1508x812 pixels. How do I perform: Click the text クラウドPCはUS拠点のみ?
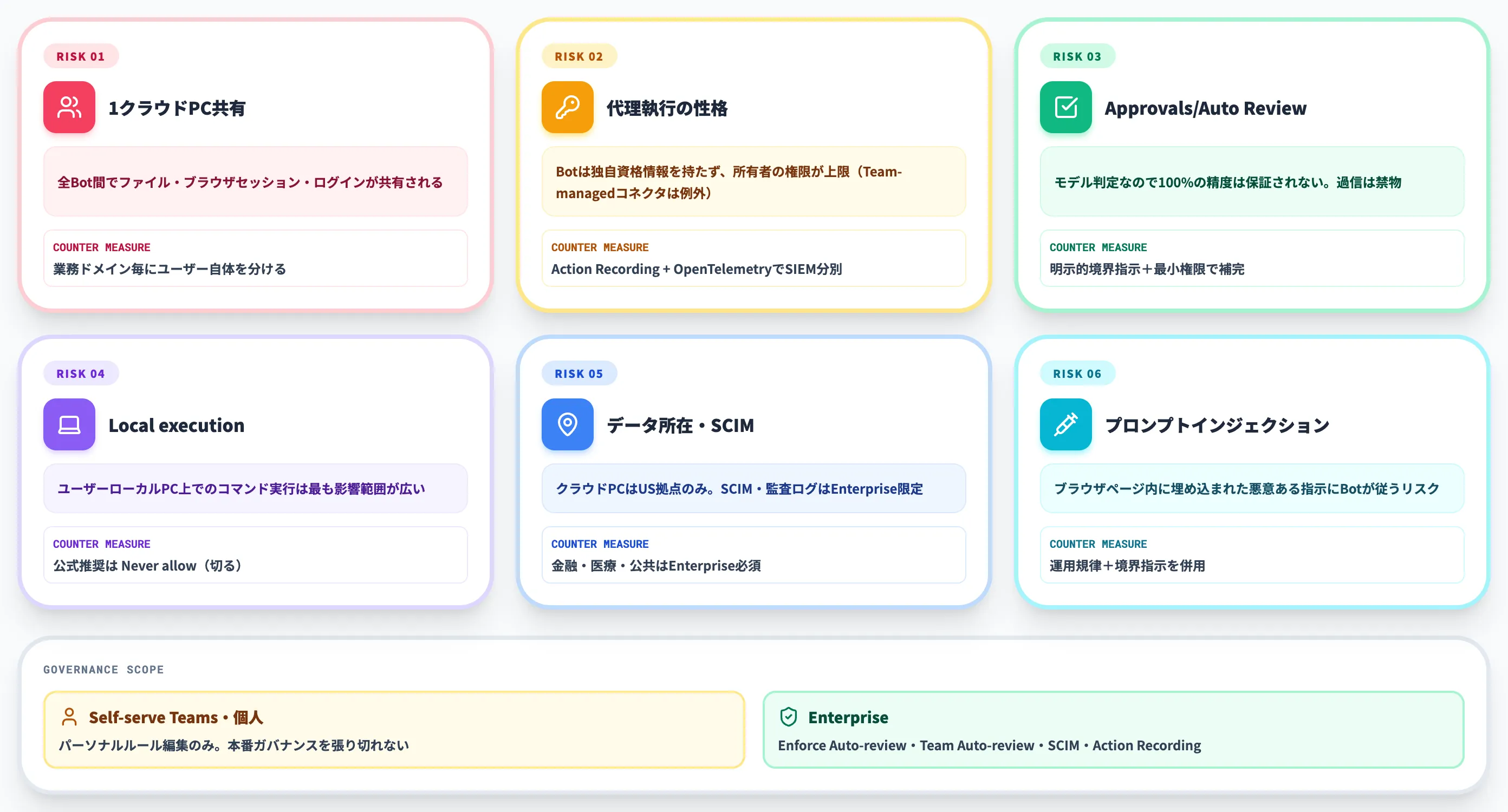634,488
